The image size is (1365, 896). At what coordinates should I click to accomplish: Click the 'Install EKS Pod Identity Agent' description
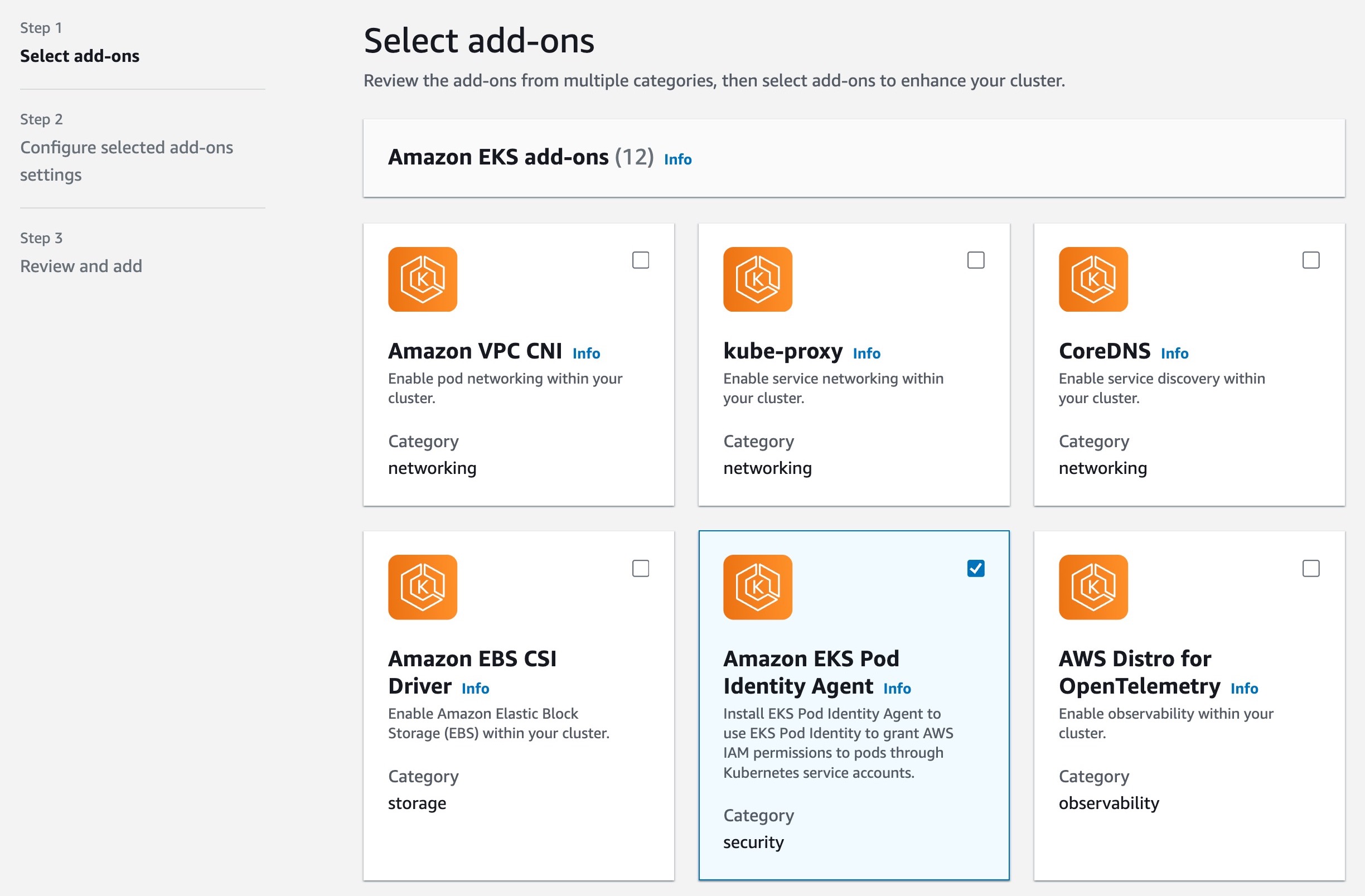click(838, 742)
